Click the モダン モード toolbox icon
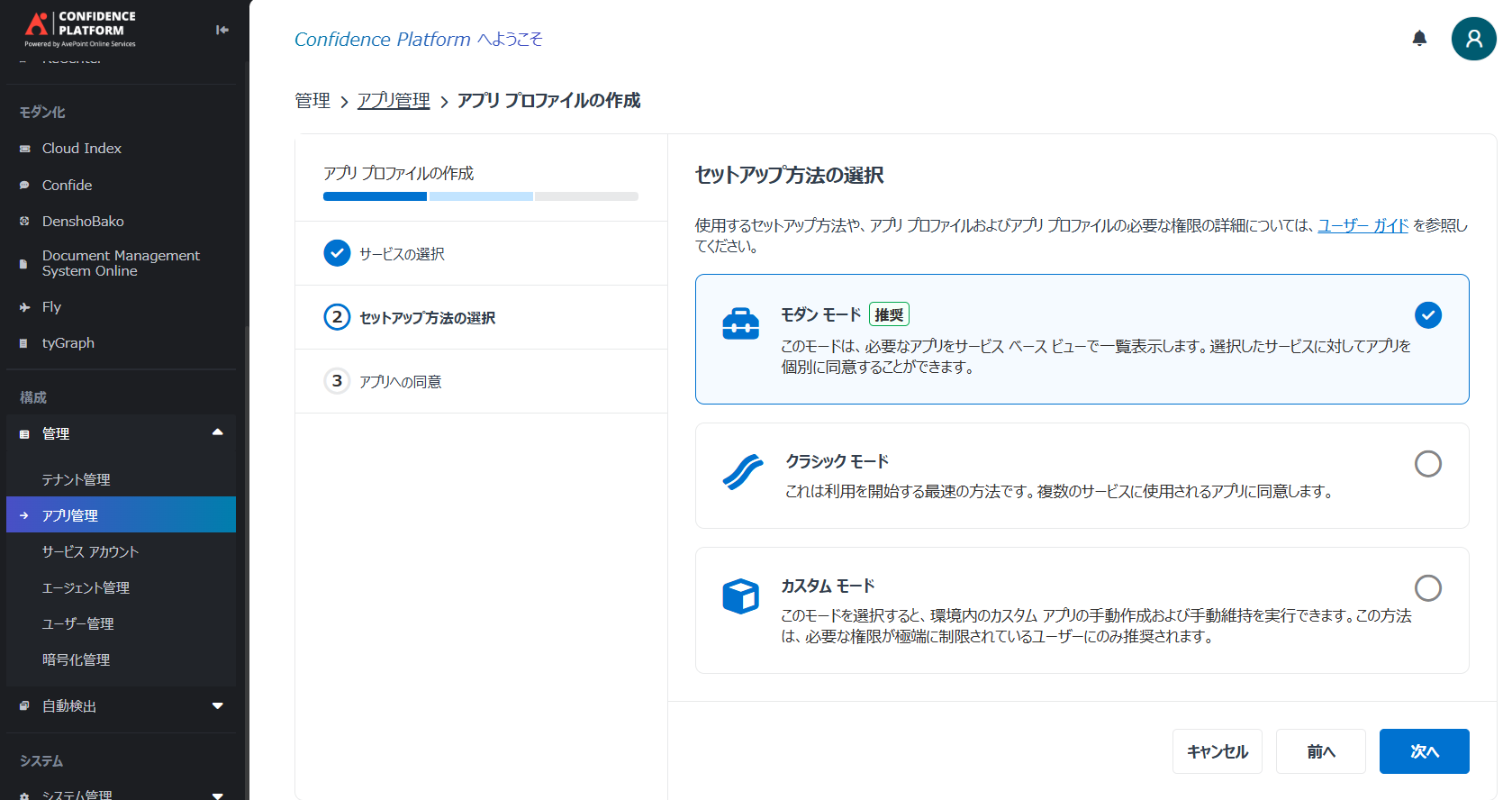This screenshot has width=1512, height=800. 740,323
